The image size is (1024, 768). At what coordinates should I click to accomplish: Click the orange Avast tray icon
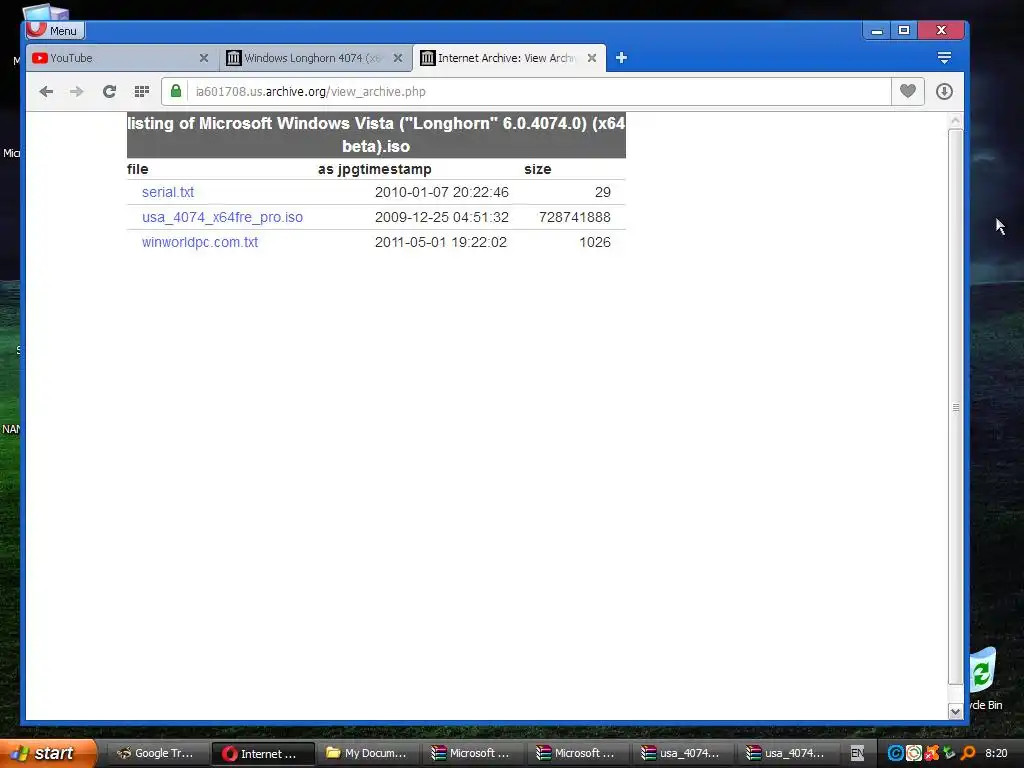(x=932, y=753)
